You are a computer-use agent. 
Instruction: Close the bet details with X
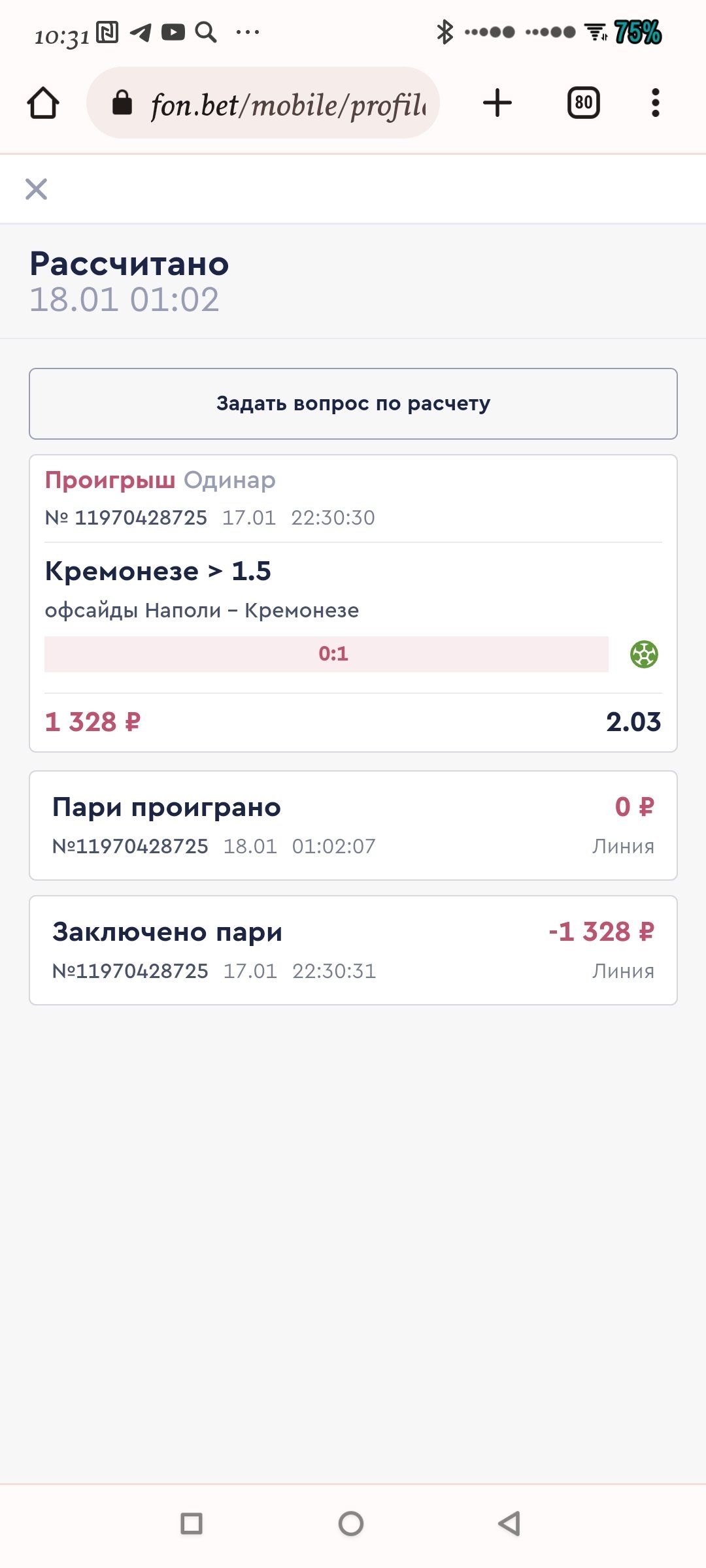click(x=37, y=189)
